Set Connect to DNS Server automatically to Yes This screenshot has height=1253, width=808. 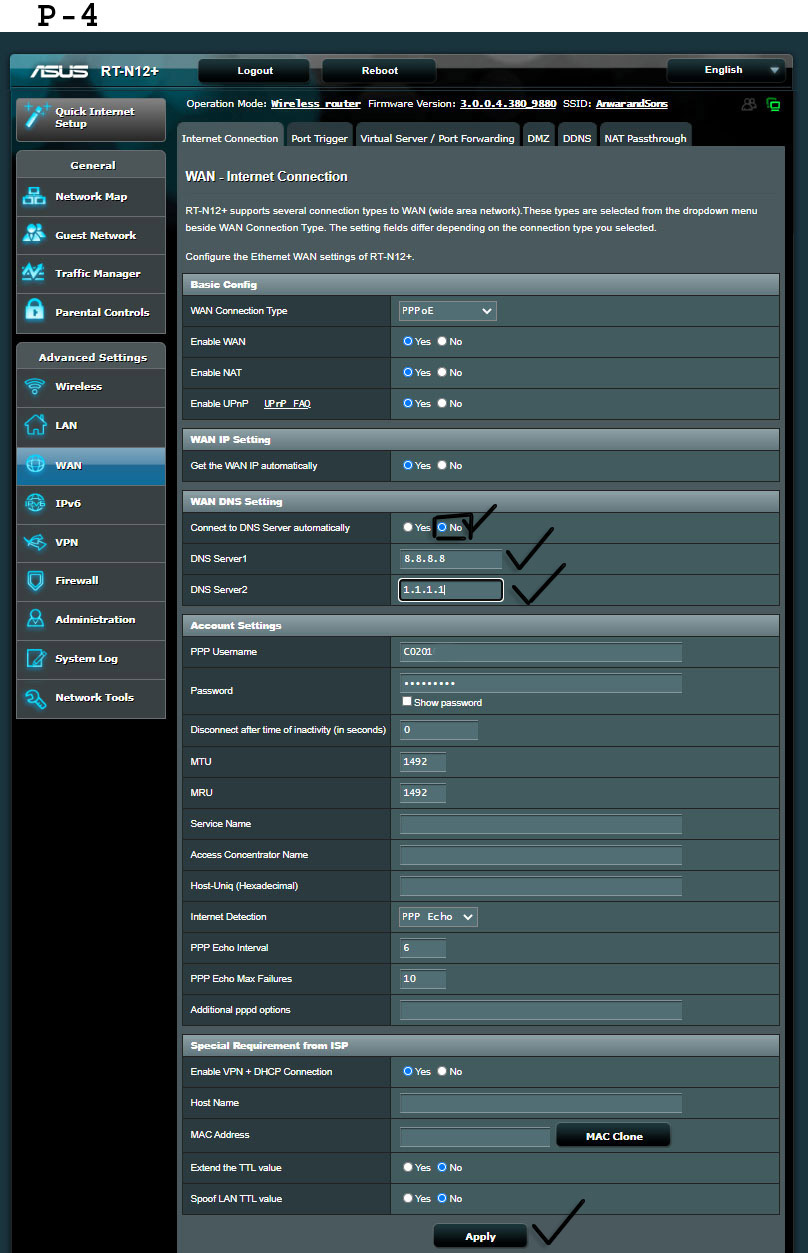tap(408, 527)
